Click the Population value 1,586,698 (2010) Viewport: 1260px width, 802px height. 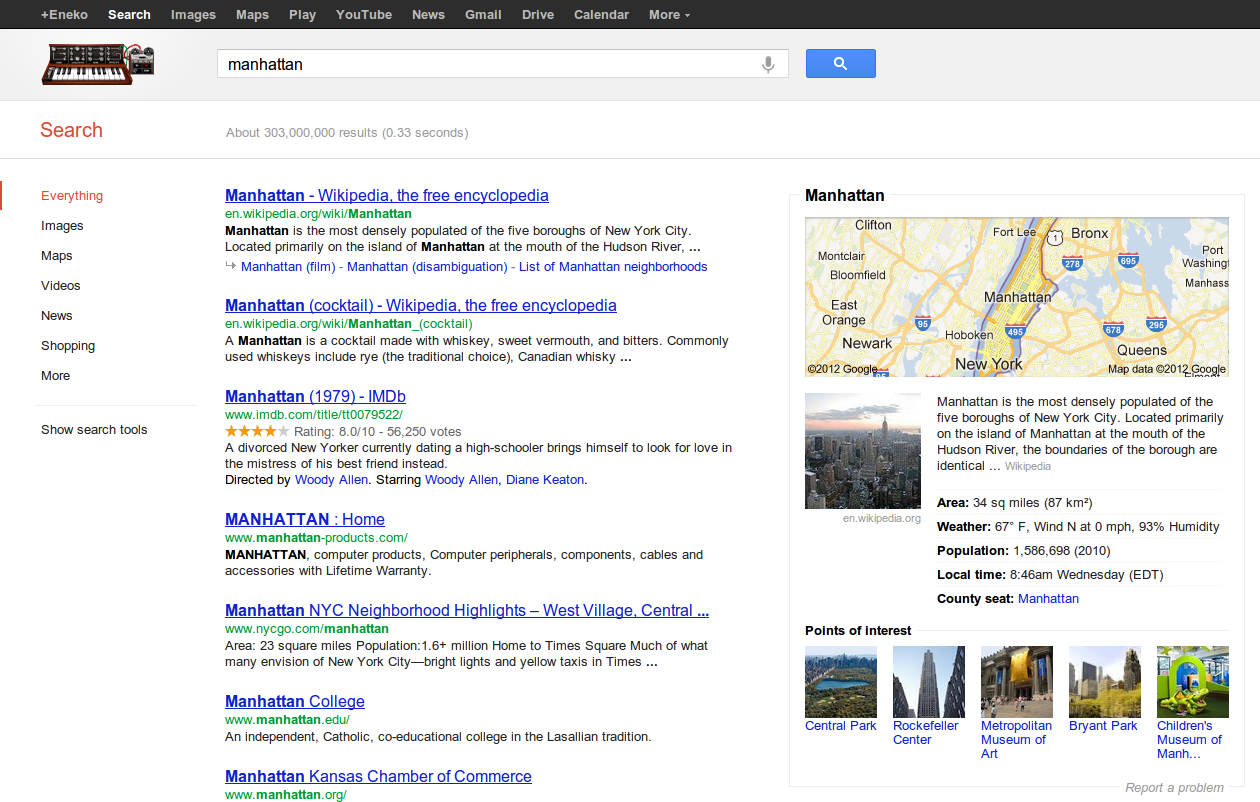click(x=1062, y=551)
